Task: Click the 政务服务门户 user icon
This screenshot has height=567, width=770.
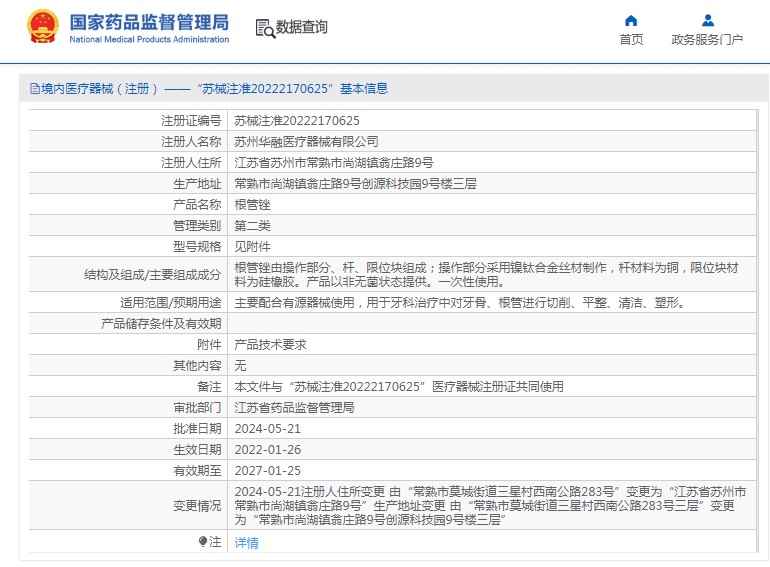Action: click(x=708, y=21)
